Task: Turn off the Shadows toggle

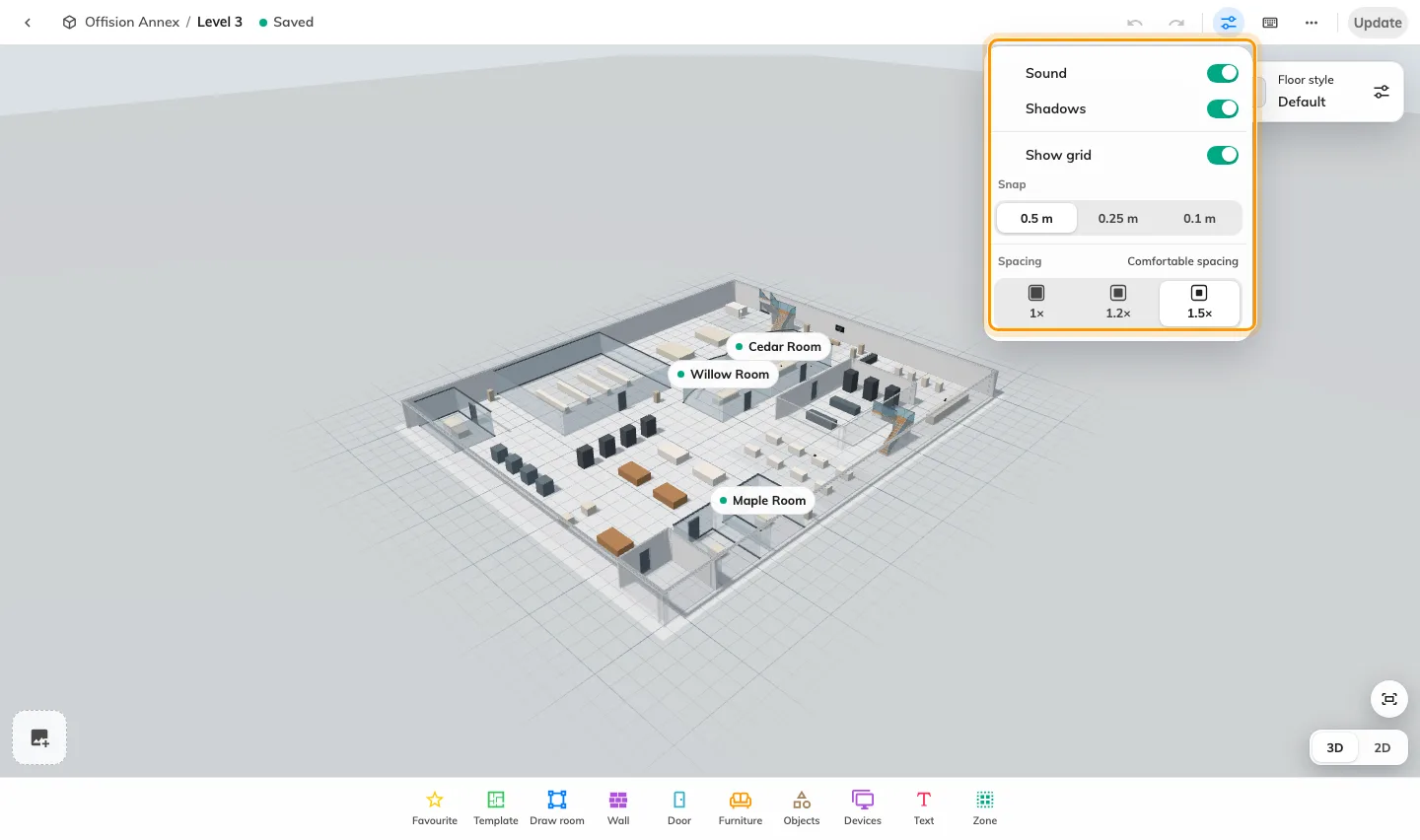Action: 1223,108
